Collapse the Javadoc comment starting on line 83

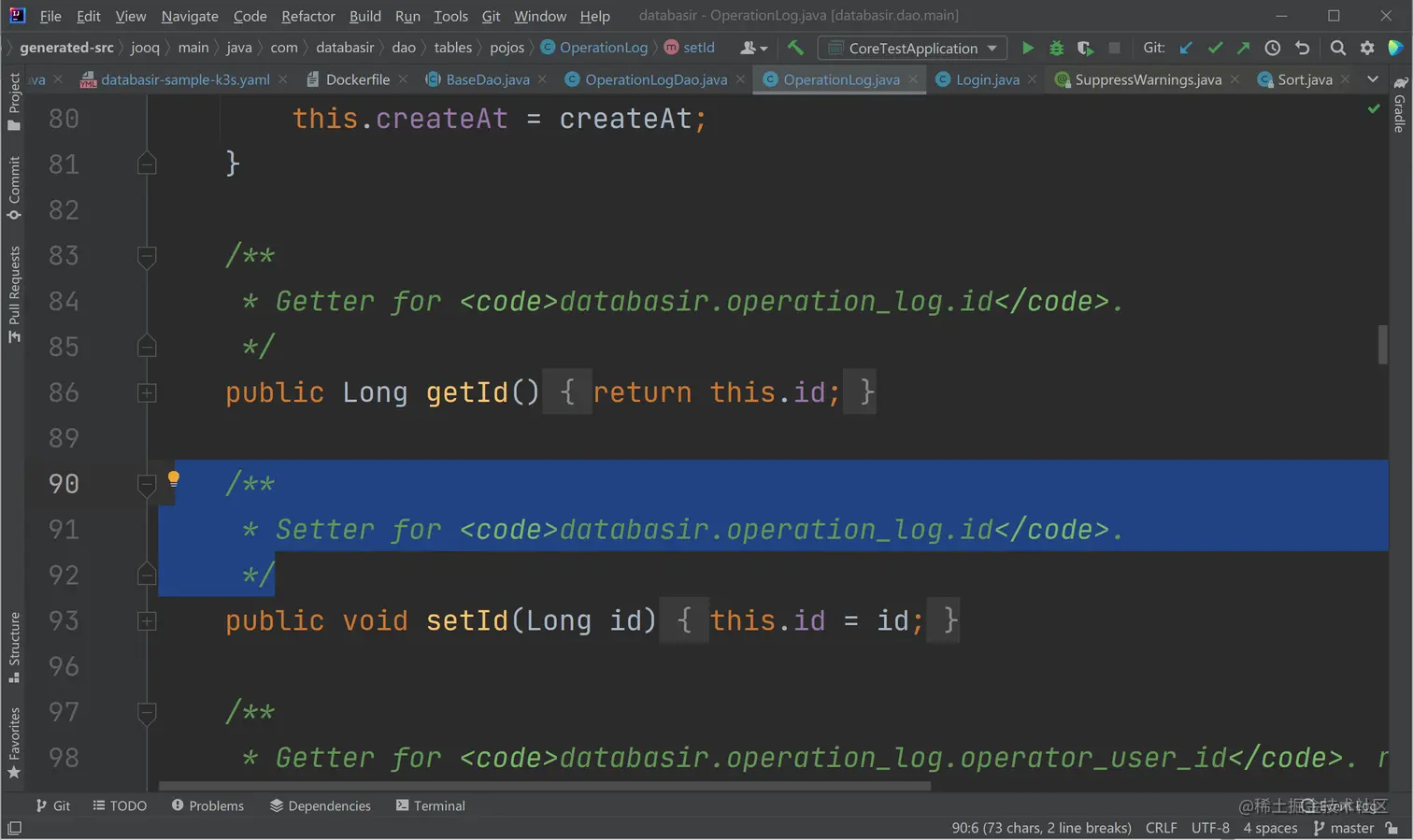click(x=147, y=255)
